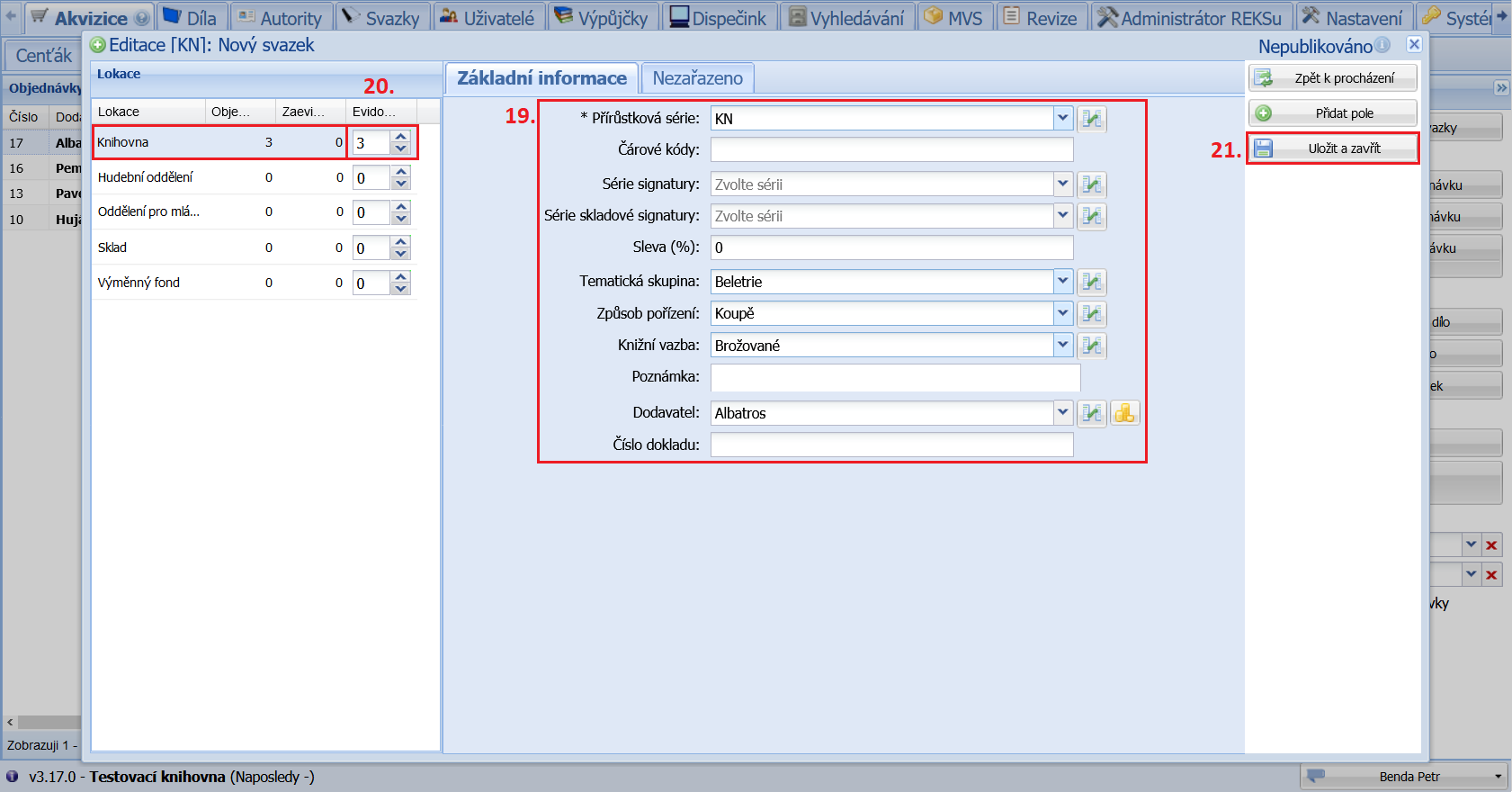The image size is (1512, 792).
Task: Increase Knihovna evidované count stepper
Action: pos(401,137)
